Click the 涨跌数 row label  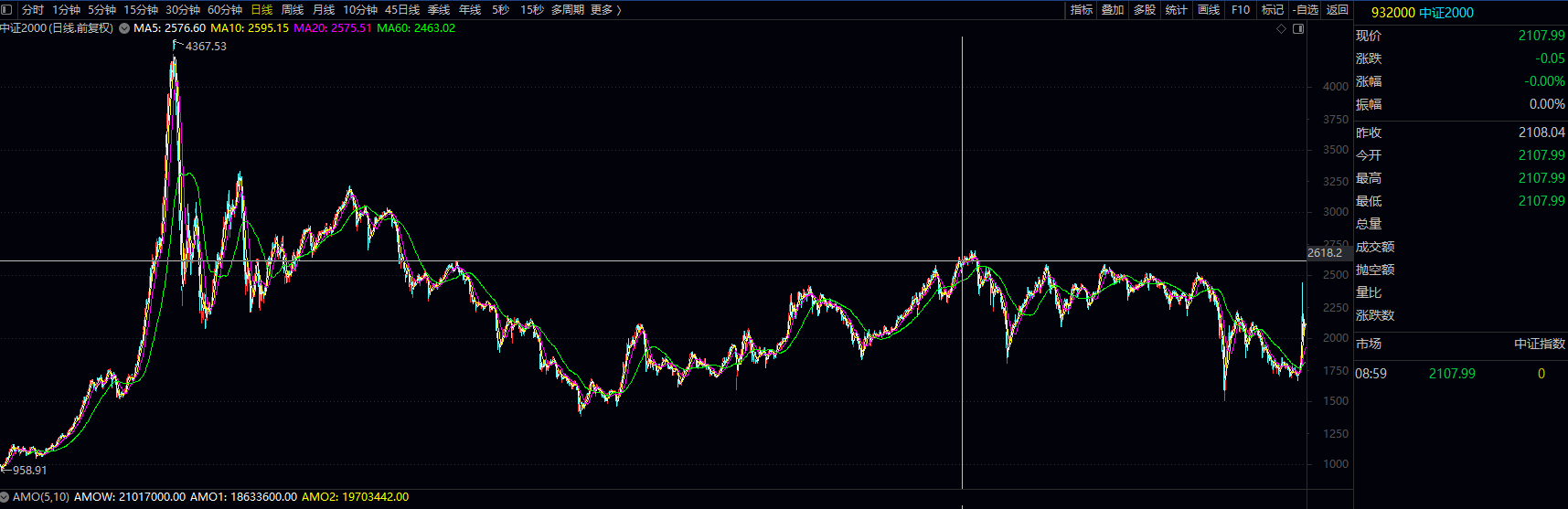[x=1375, y=315]
